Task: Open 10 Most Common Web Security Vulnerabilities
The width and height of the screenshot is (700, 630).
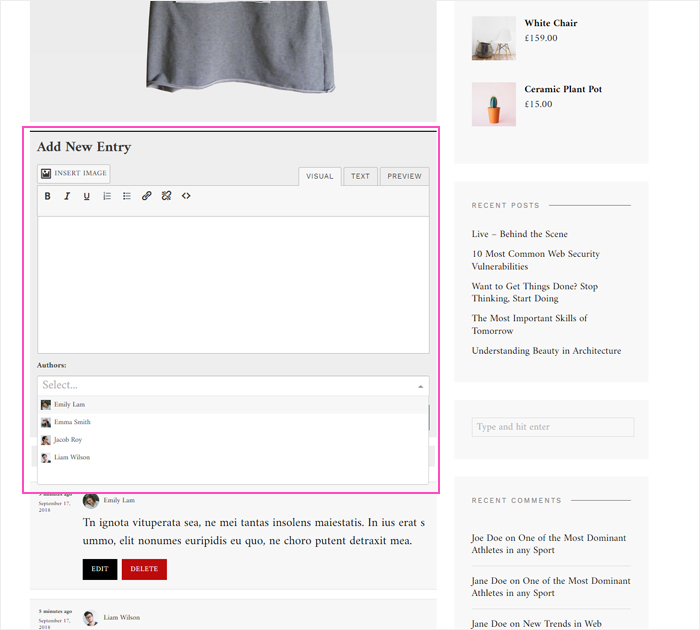Action: [x=536, y=260]
